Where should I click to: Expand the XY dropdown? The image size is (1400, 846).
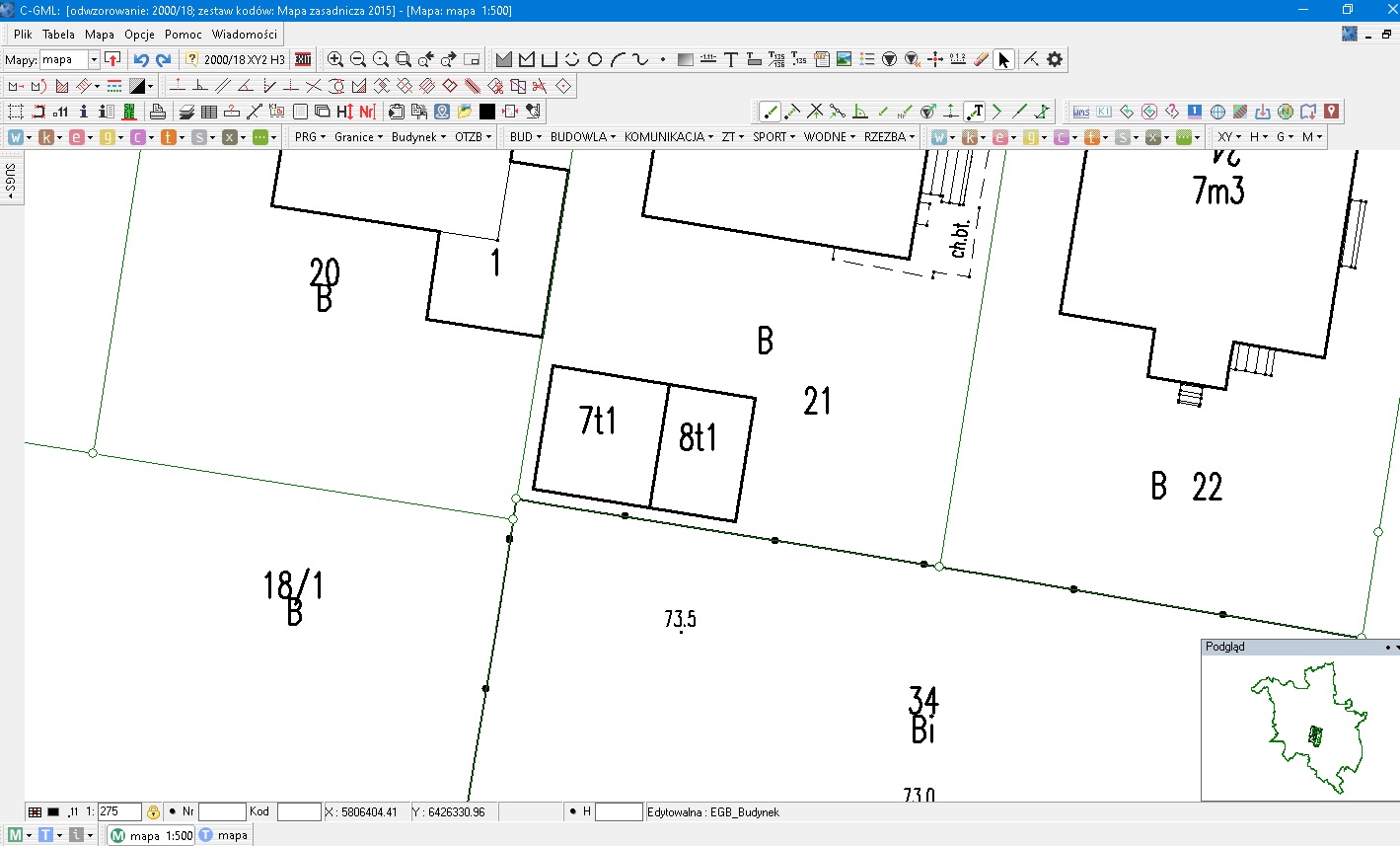coord(1229,137)
